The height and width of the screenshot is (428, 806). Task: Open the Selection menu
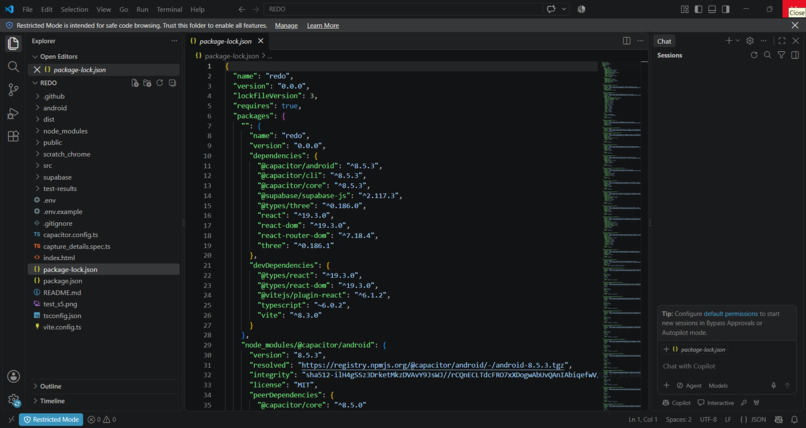coord(75,9)
